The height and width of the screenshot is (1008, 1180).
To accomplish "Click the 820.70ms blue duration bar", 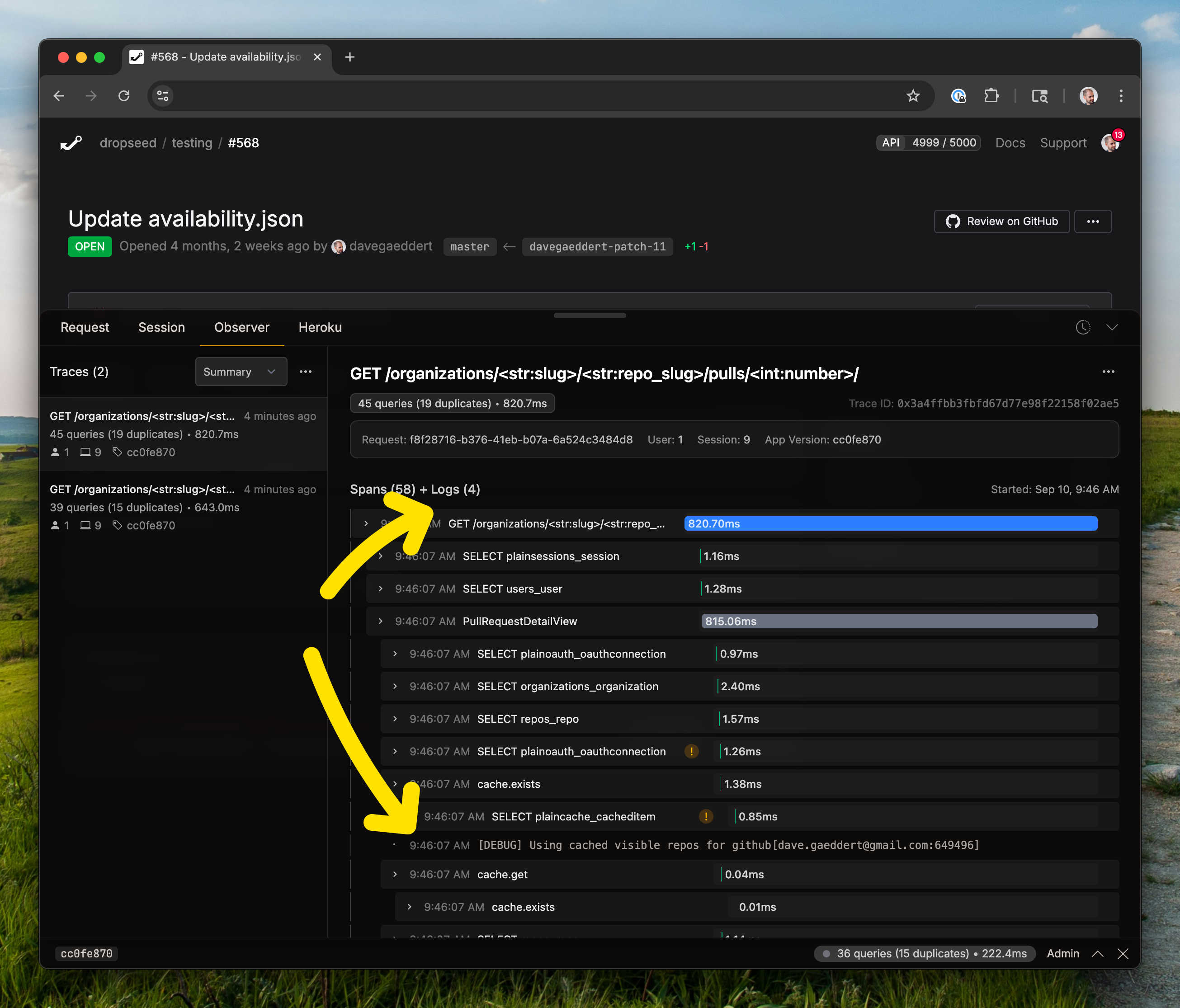I will click(x=891, y=523).
